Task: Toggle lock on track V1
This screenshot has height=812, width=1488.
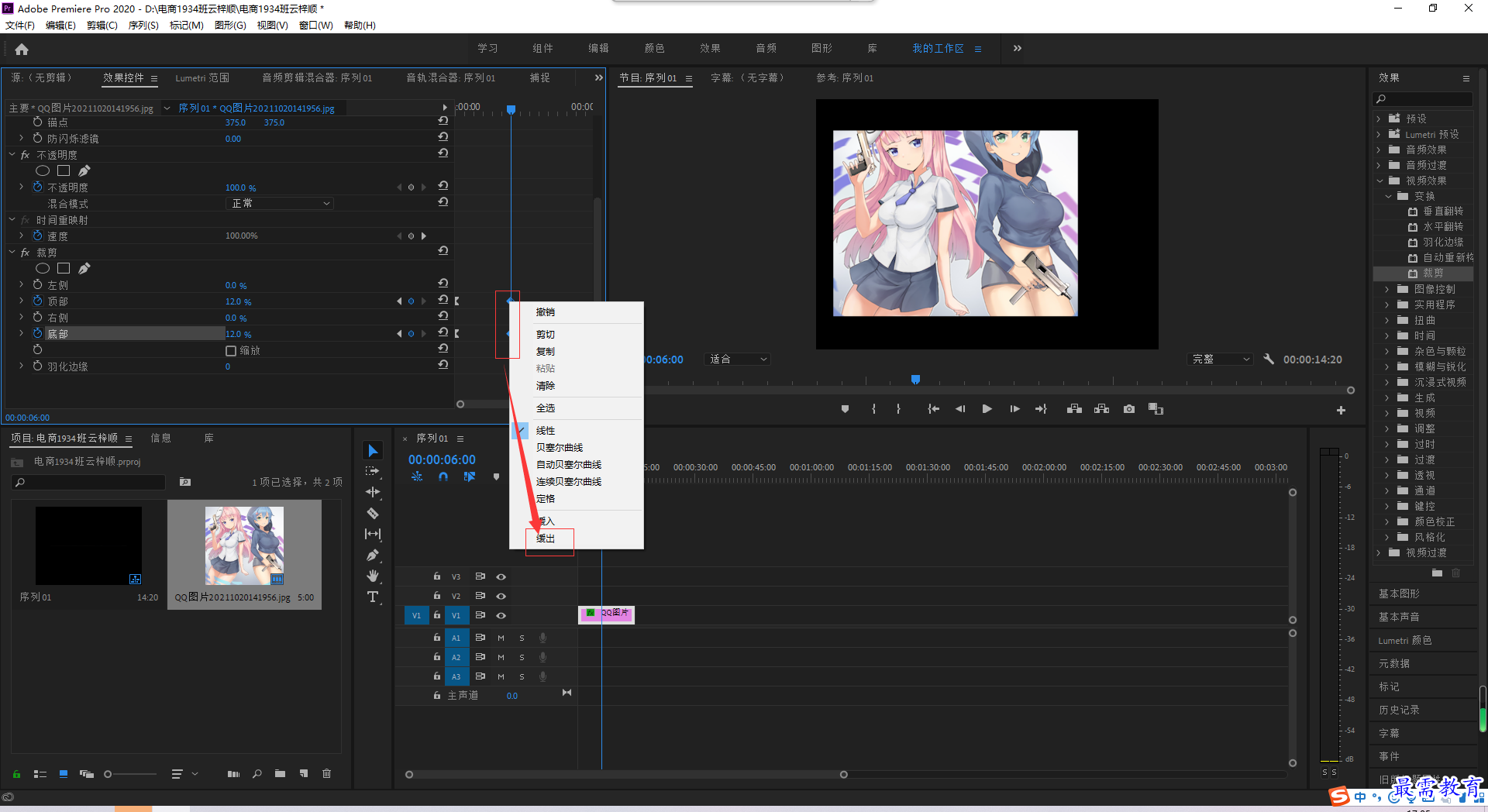Action: pos(436,615)
